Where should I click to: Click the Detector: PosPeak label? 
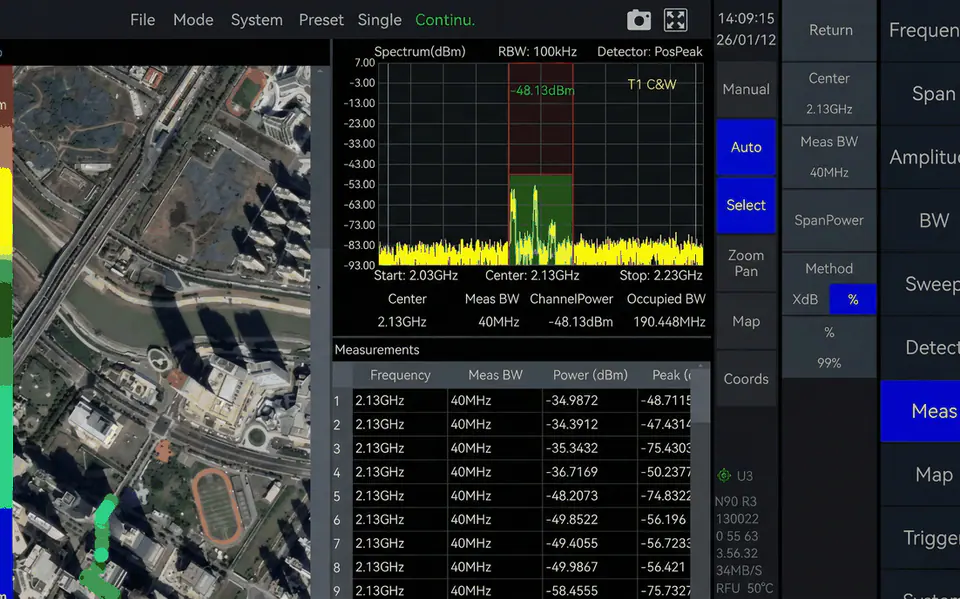pos(650,52)
